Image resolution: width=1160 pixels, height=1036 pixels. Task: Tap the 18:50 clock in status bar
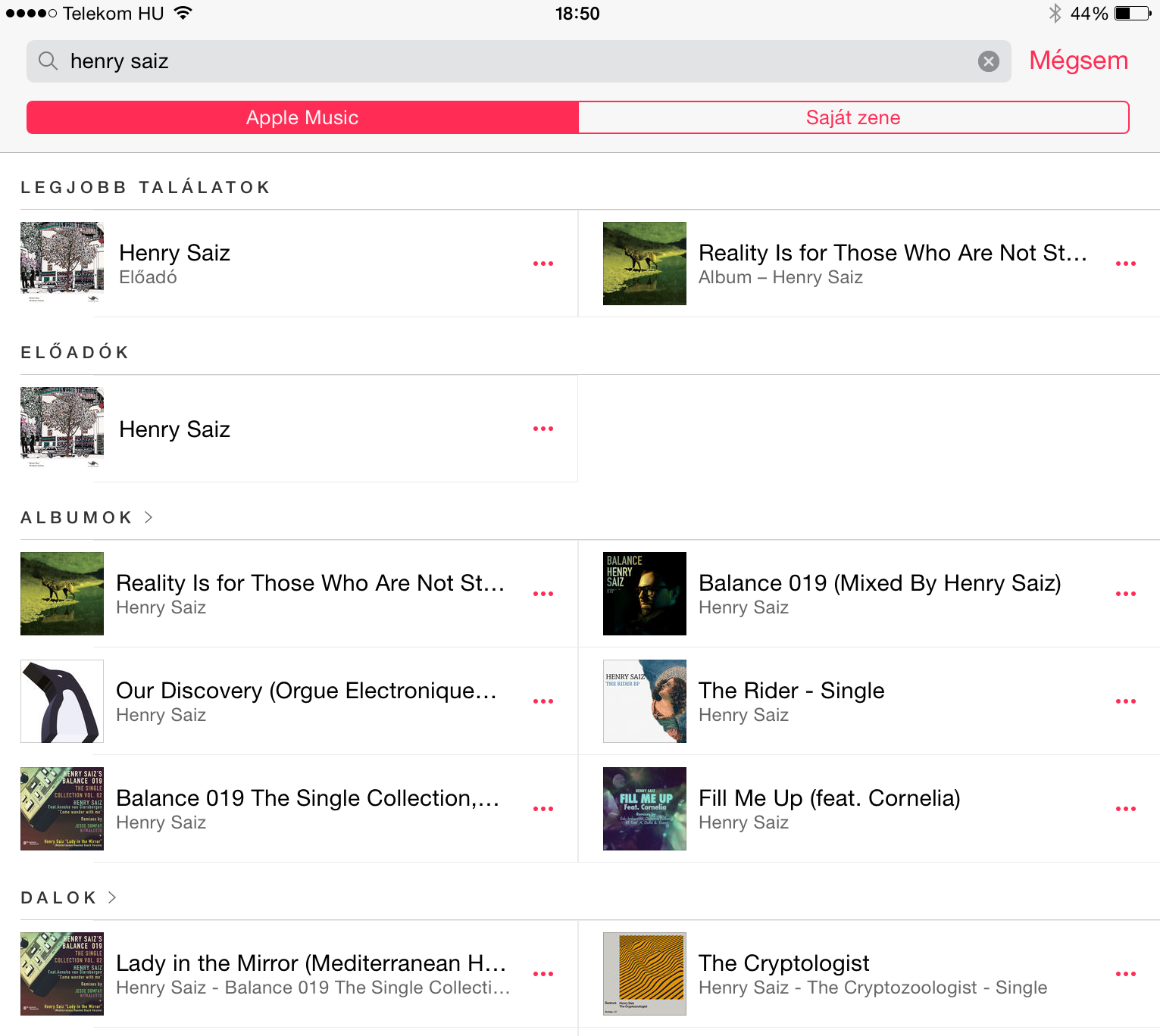pyautogui.click(x=577, y=14)
